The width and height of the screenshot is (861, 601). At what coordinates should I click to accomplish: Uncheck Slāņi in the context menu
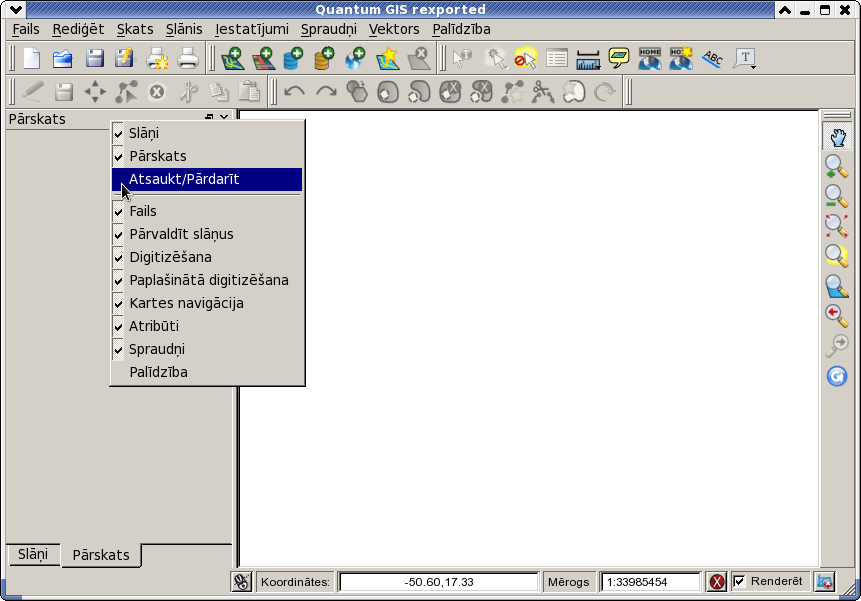point(207,133)
